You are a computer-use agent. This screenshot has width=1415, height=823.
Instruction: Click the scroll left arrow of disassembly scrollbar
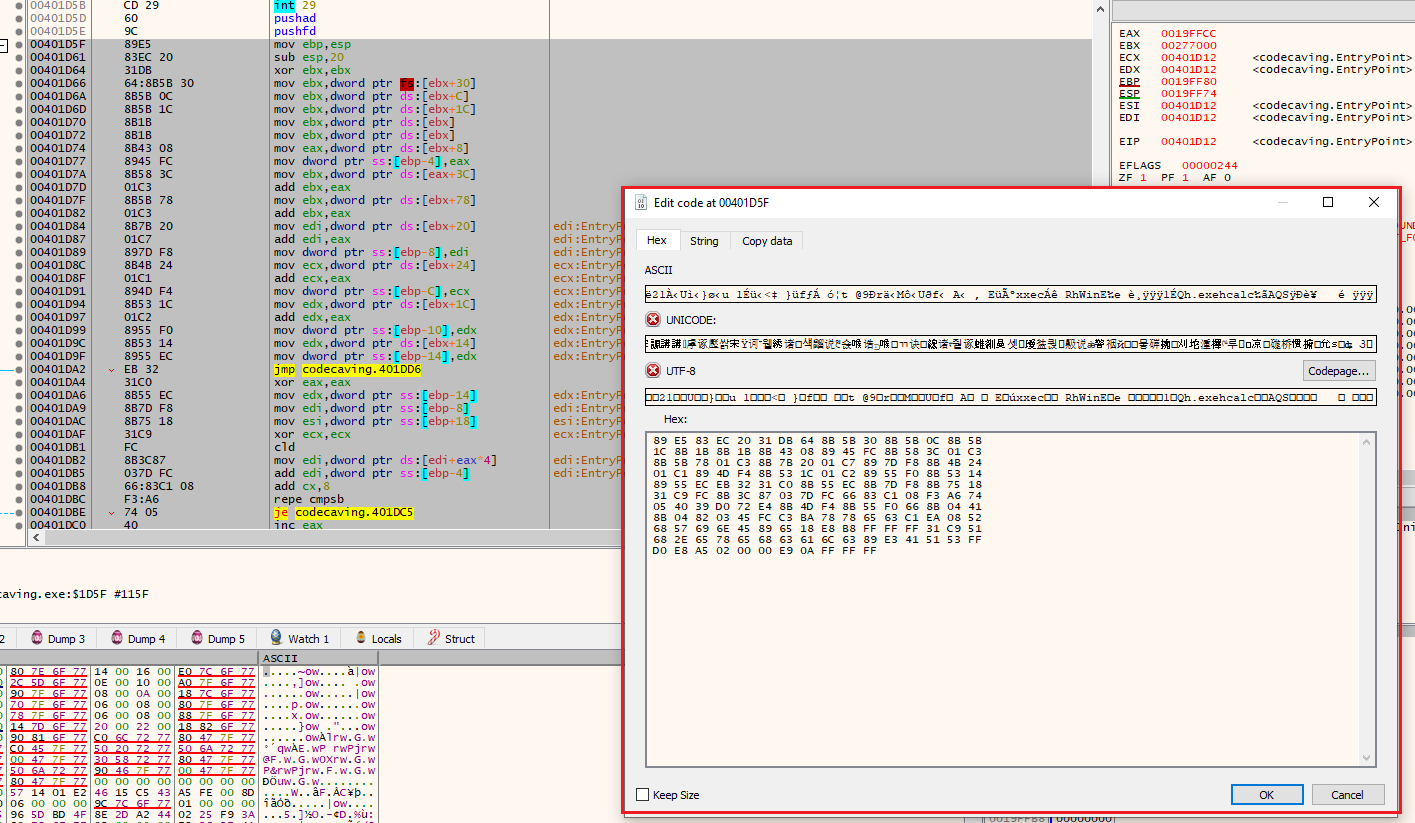tap(37, 537)
